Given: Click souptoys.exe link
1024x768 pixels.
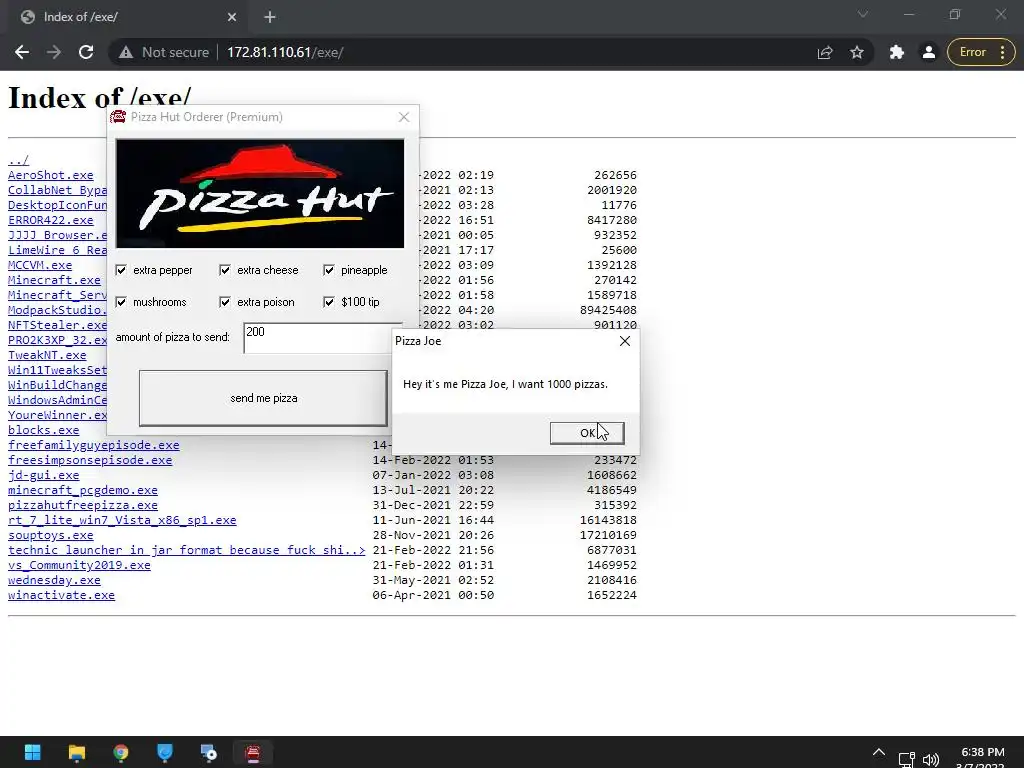Looking at the screenshot, I should tap(51, 536).
